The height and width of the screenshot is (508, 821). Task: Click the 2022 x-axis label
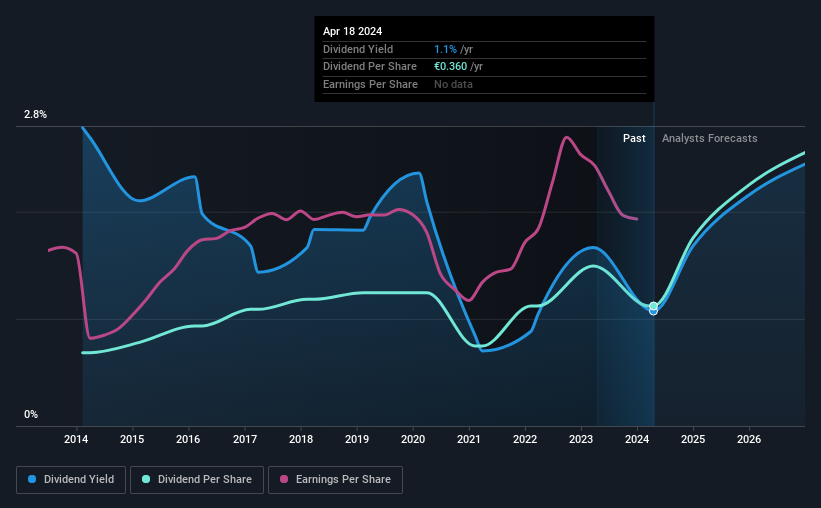click(525, 439)
